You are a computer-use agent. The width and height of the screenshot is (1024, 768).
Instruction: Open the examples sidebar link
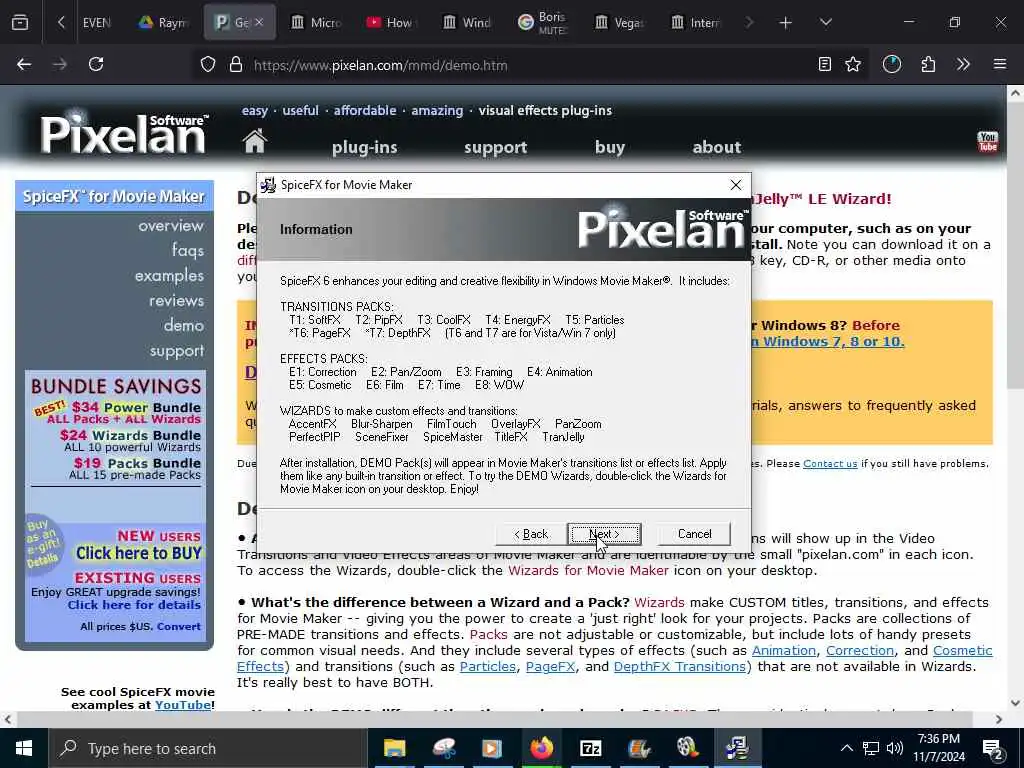169,276
